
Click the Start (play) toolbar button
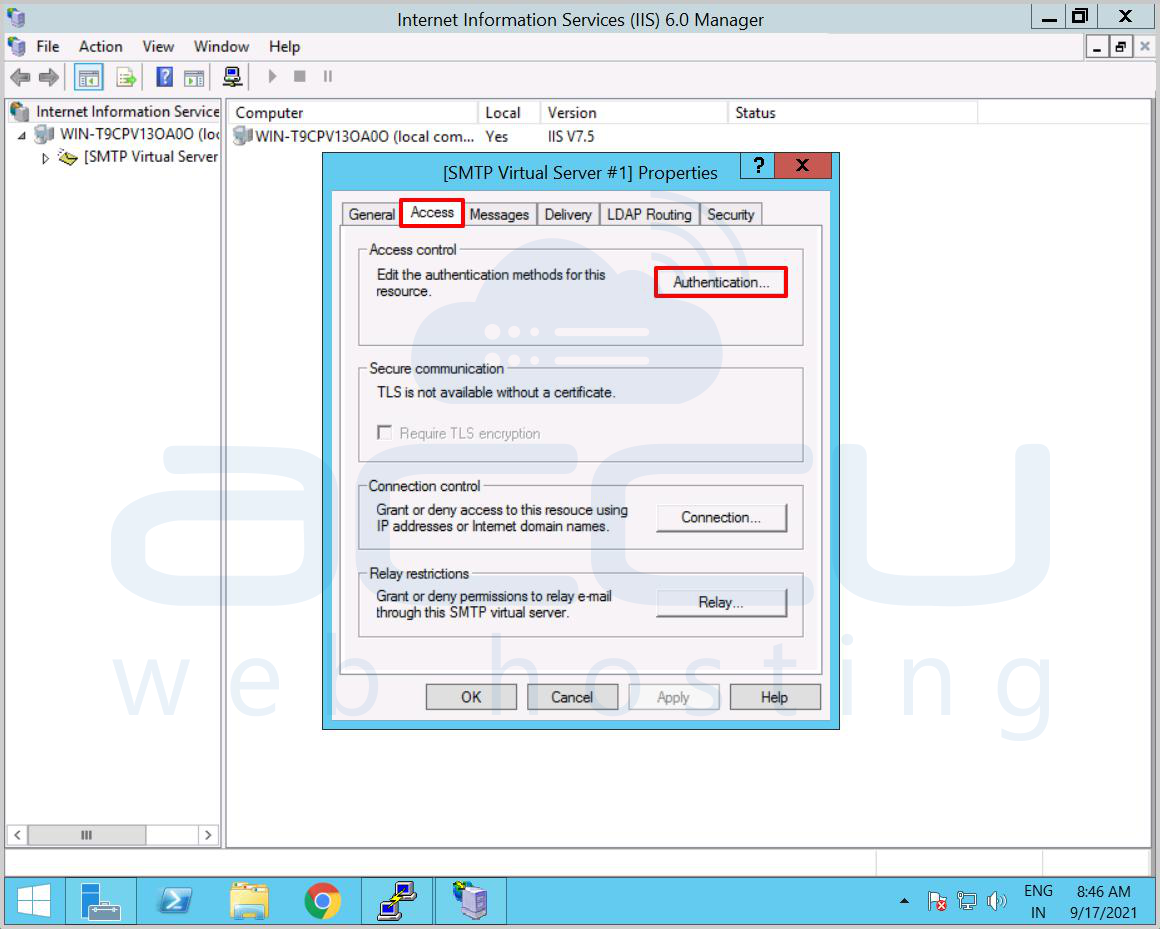pyautogui.click(x=272, y=76)
